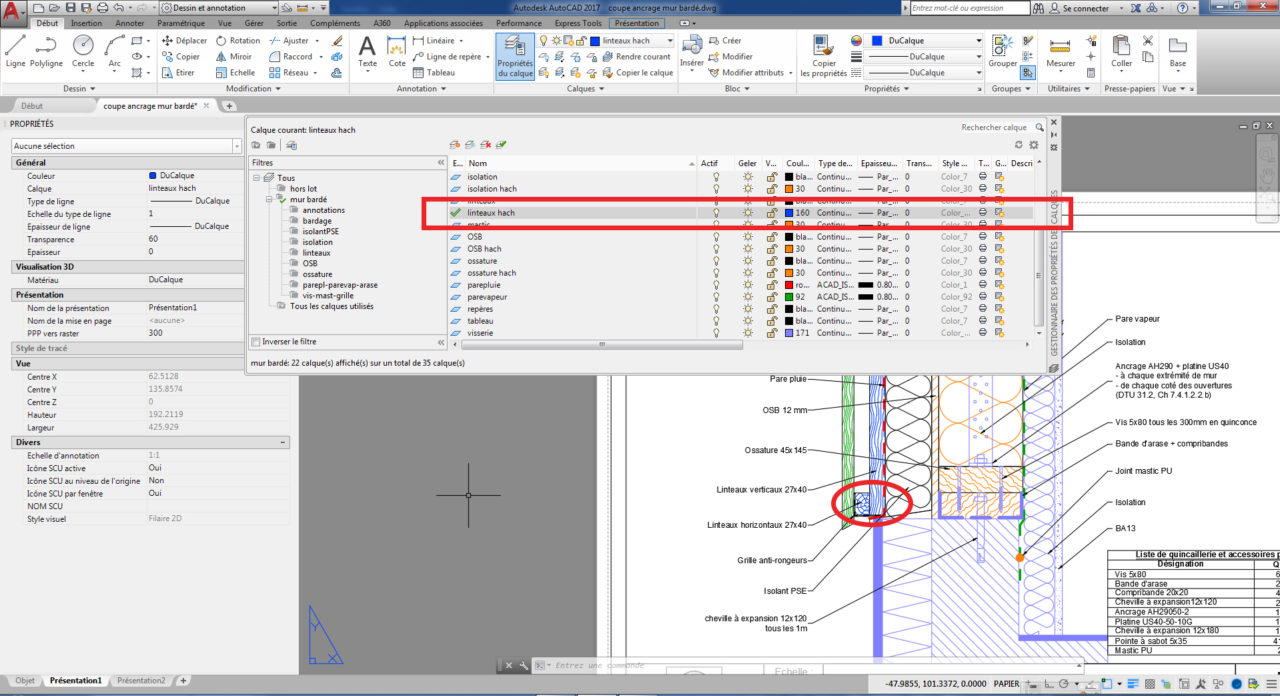Click red color swatch of parepluie layer
1280x696 pixels.
[790, 285]
